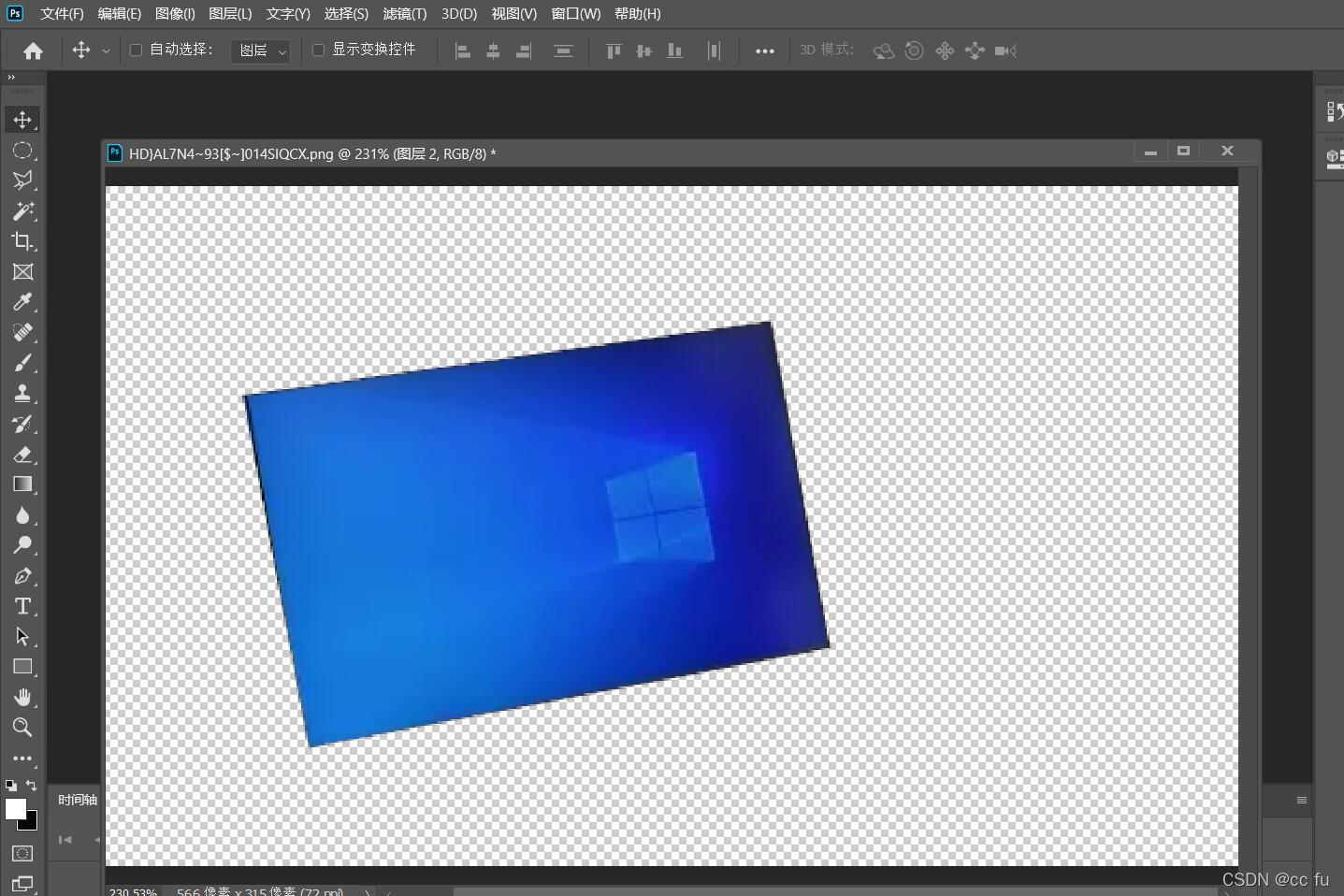Open the 滤镜(T) menu

[x=405, y=13]
